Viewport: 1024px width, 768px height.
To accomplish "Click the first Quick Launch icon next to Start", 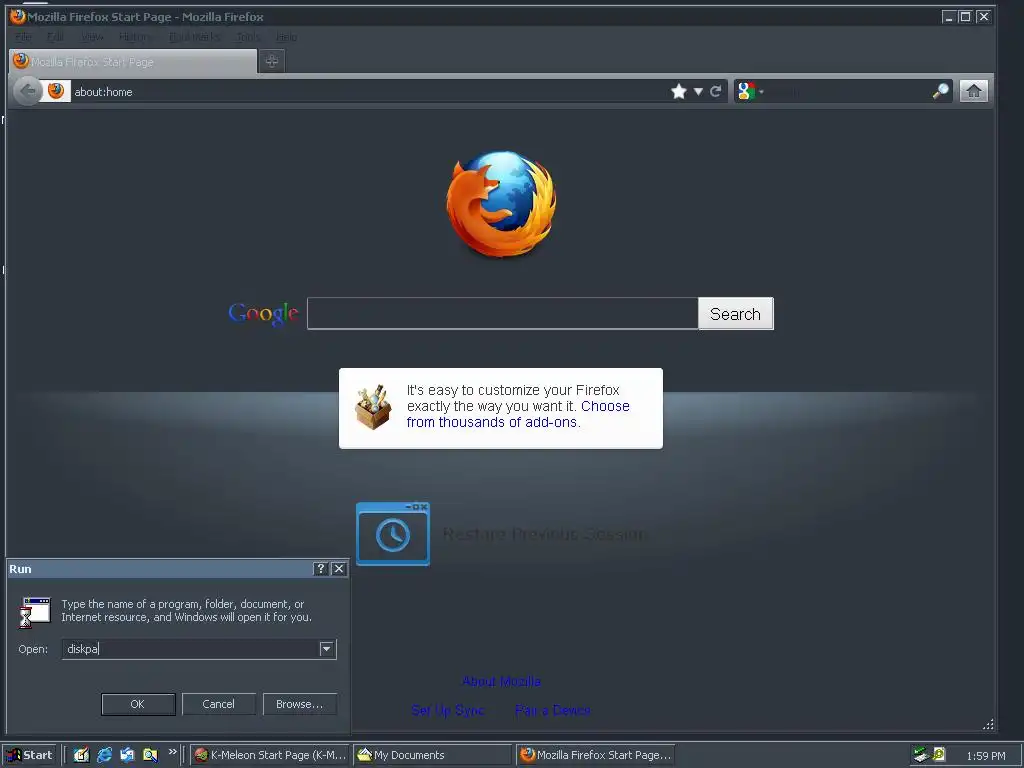I will [x=81, y=755].
